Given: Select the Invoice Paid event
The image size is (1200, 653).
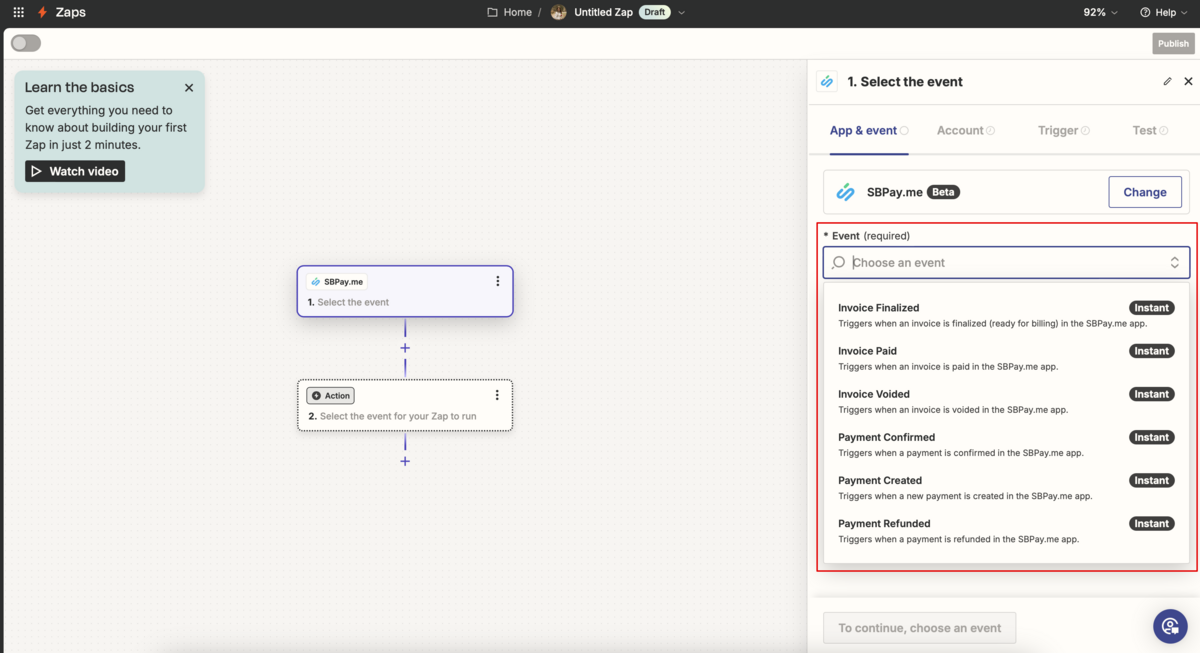Looking at the screenshot, I should click(x=1006, y=358).
